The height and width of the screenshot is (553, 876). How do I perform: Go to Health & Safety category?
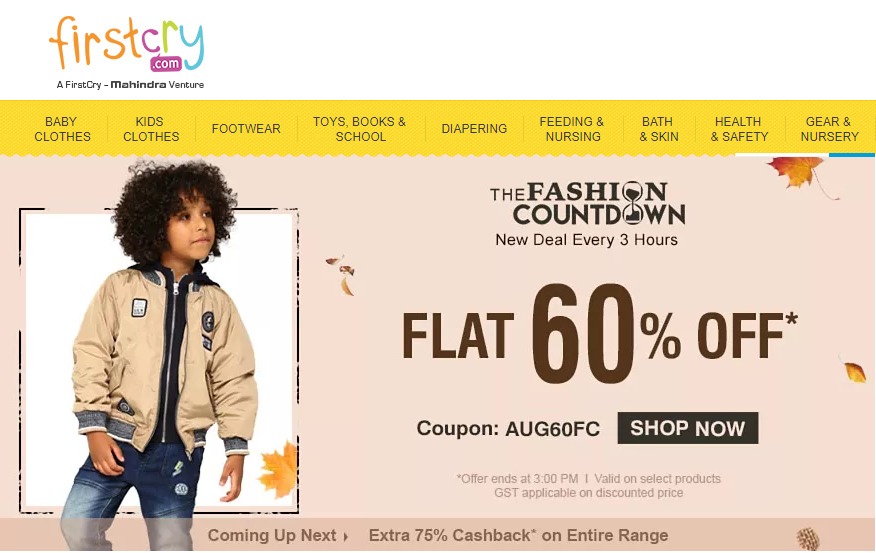click(739, 129)
